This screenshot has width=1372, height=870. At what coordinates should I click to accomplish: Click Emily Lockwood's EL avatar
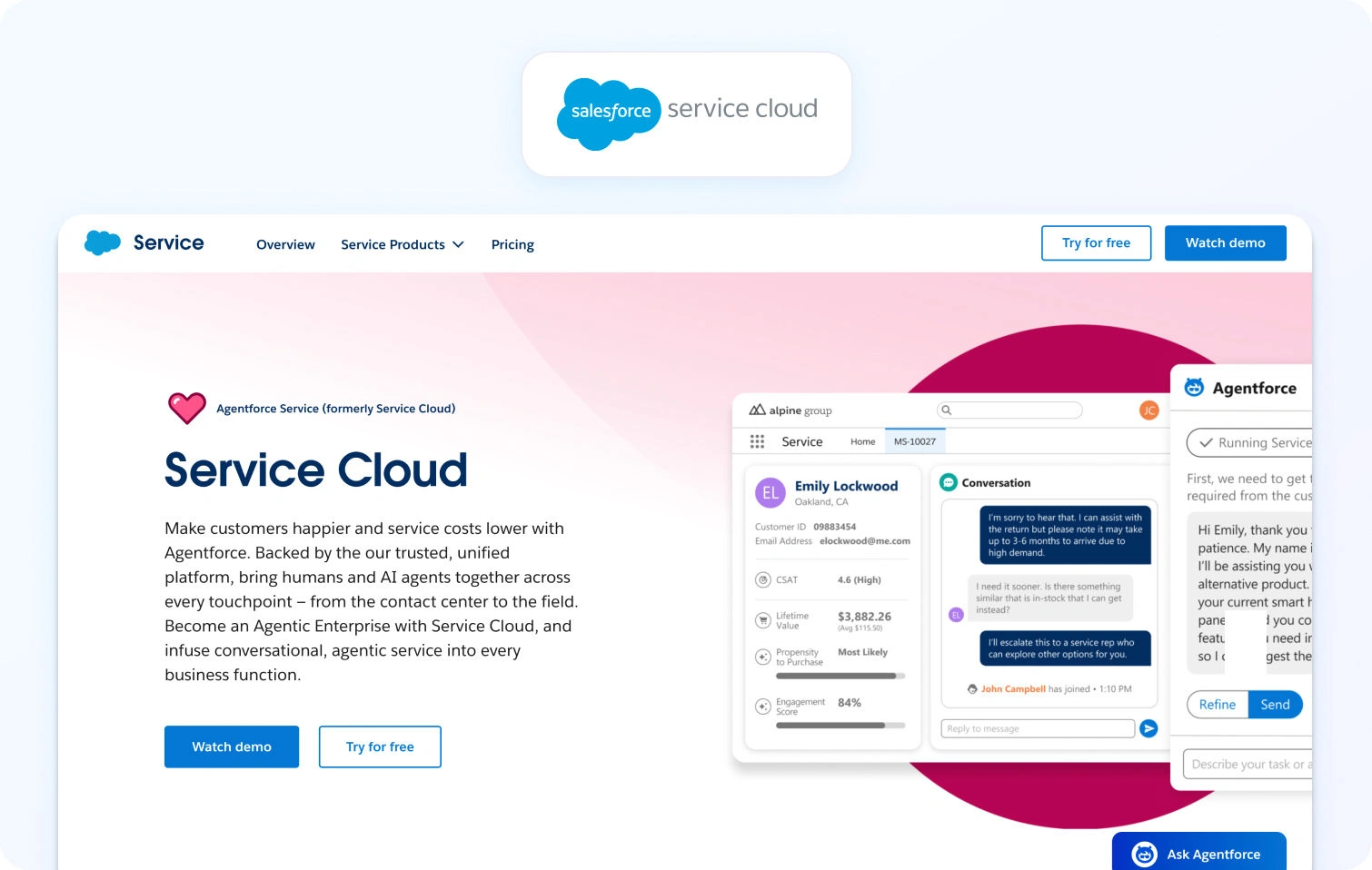771,493
